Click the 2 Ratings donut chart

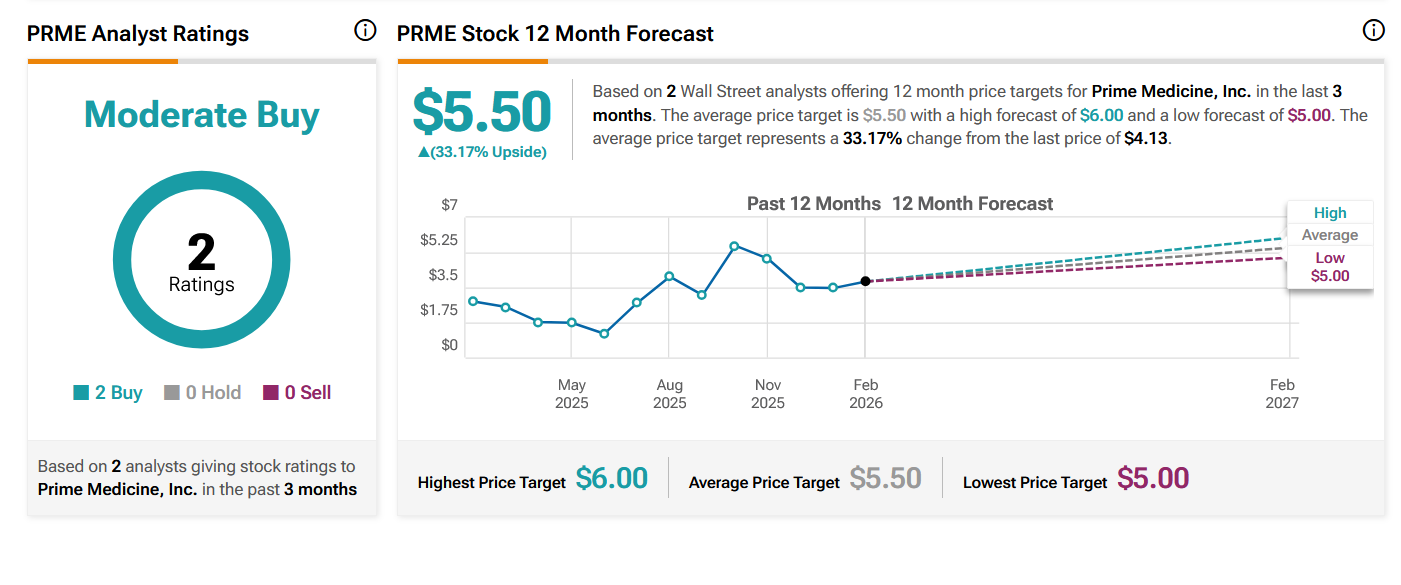[x=202, y=260]
